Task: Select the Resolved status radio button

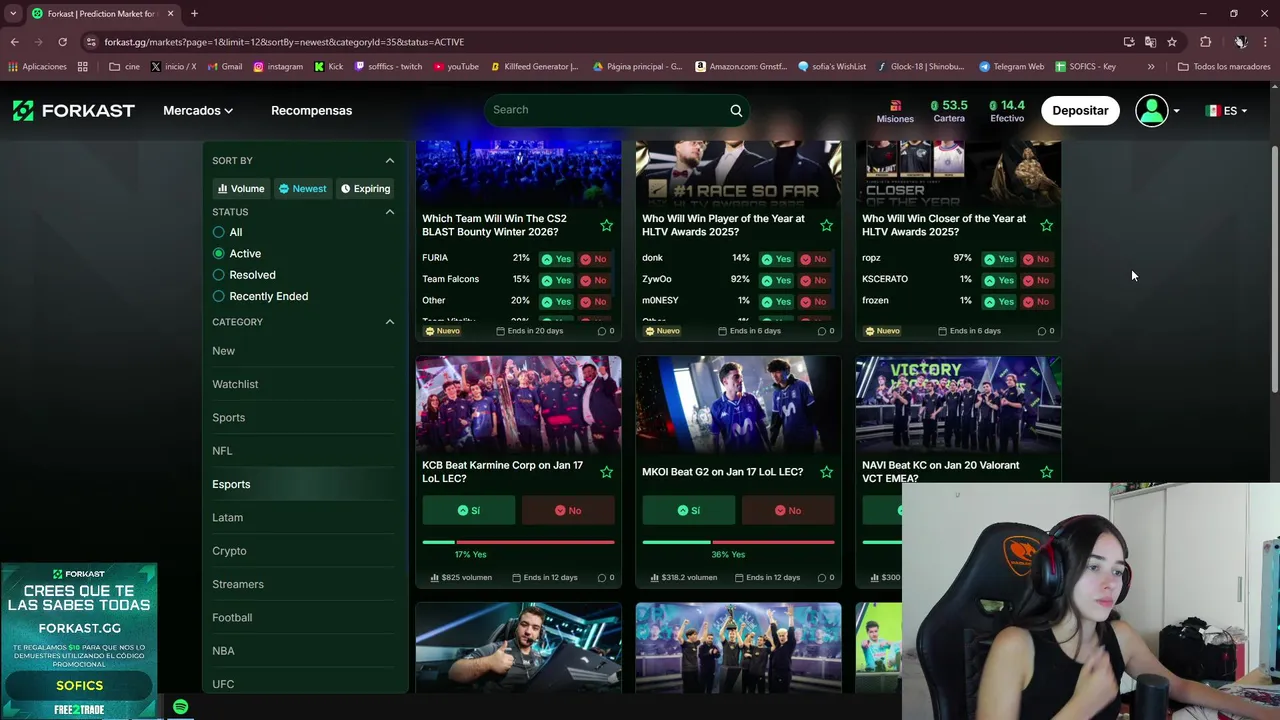Action: point(218,275)
